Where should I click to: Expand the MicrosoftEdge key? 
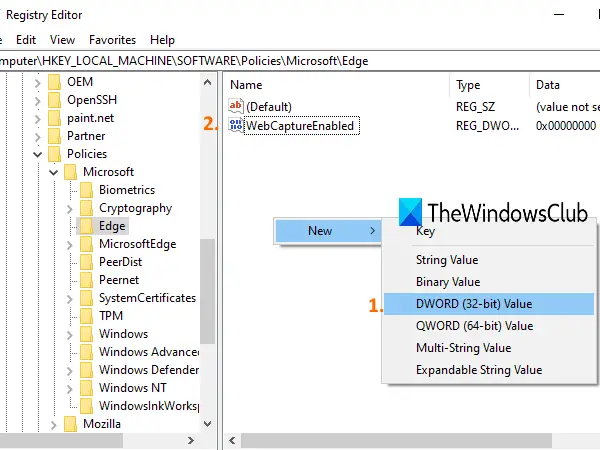pyautogui.click(x=70, y=245)
